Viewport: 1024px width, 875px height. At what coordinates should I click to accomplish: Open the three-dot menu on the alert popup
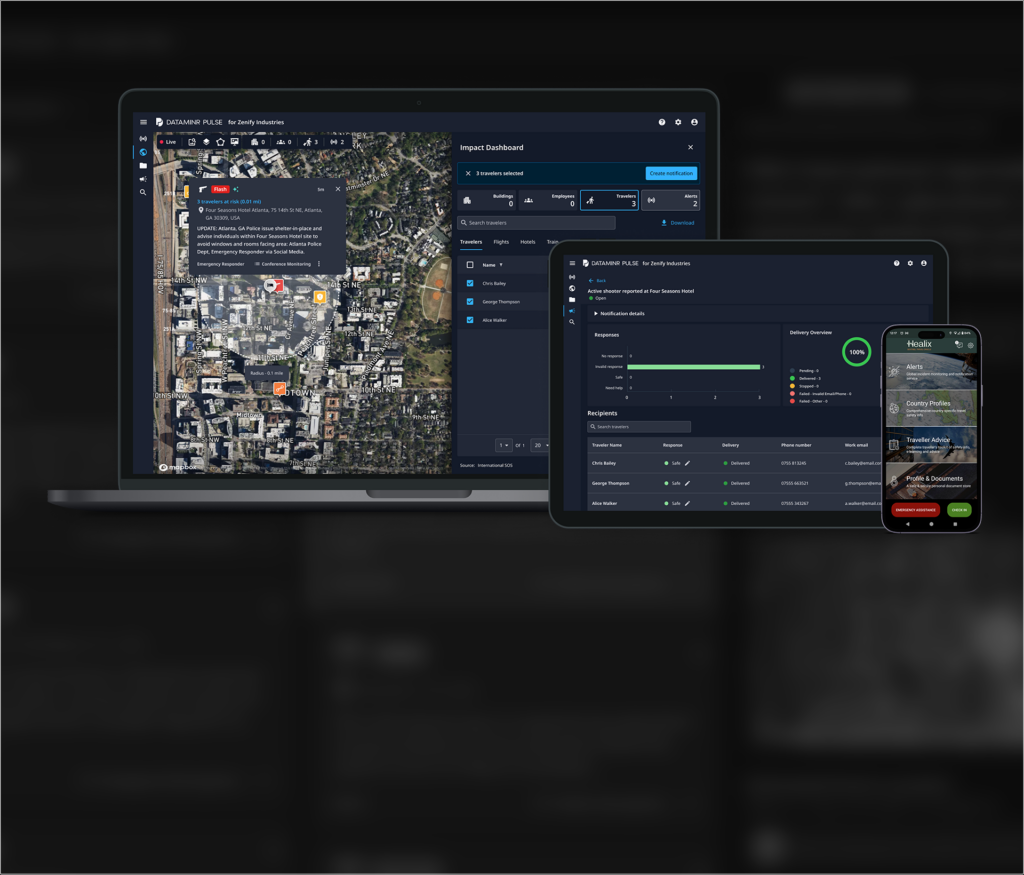pos(319,264)
